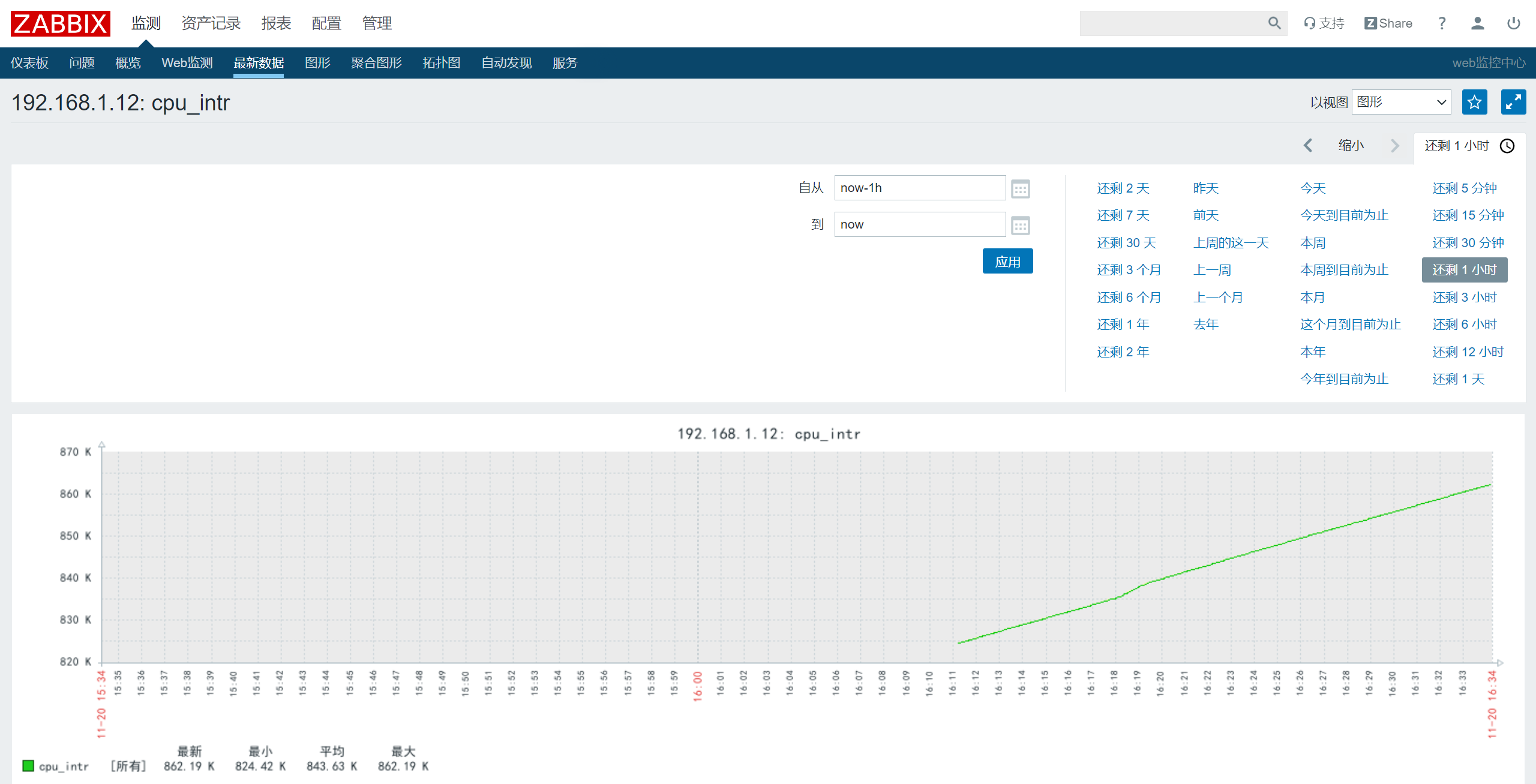Go to 概览 submenu

[128, 63]
